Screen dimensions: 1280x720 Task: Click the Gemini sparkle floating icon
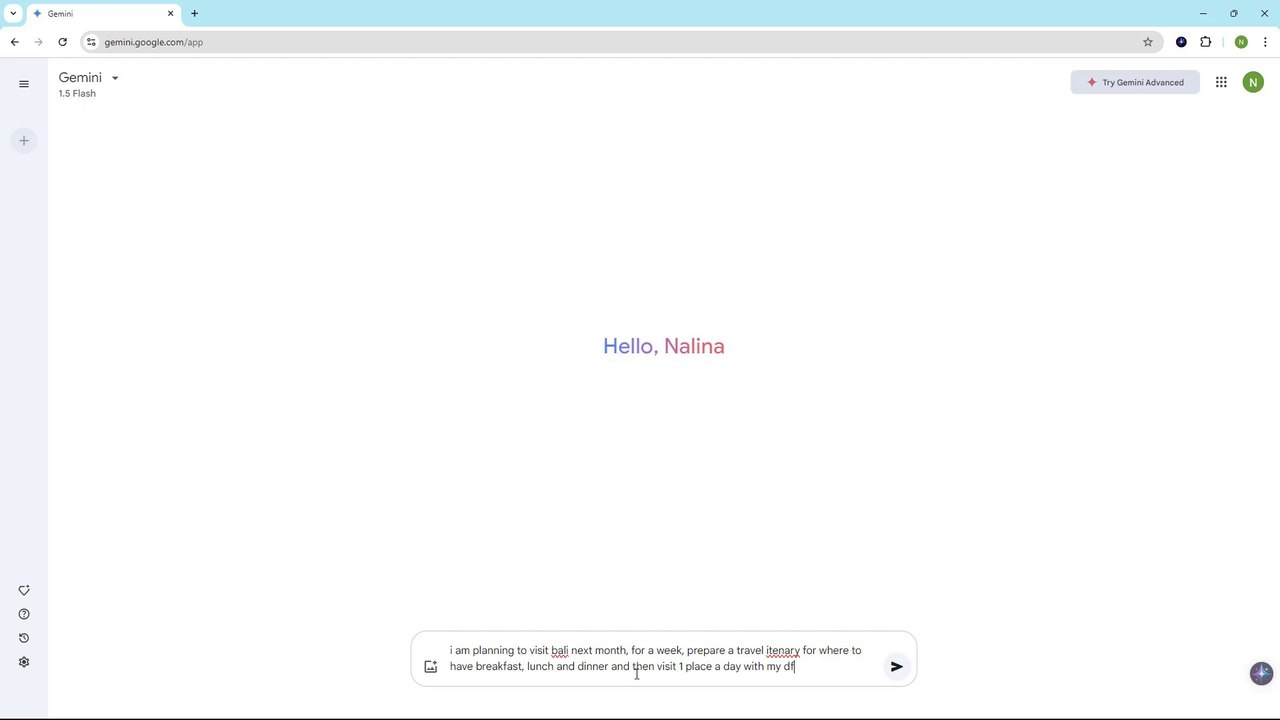pyautogui.click(x=1261, y=673)
